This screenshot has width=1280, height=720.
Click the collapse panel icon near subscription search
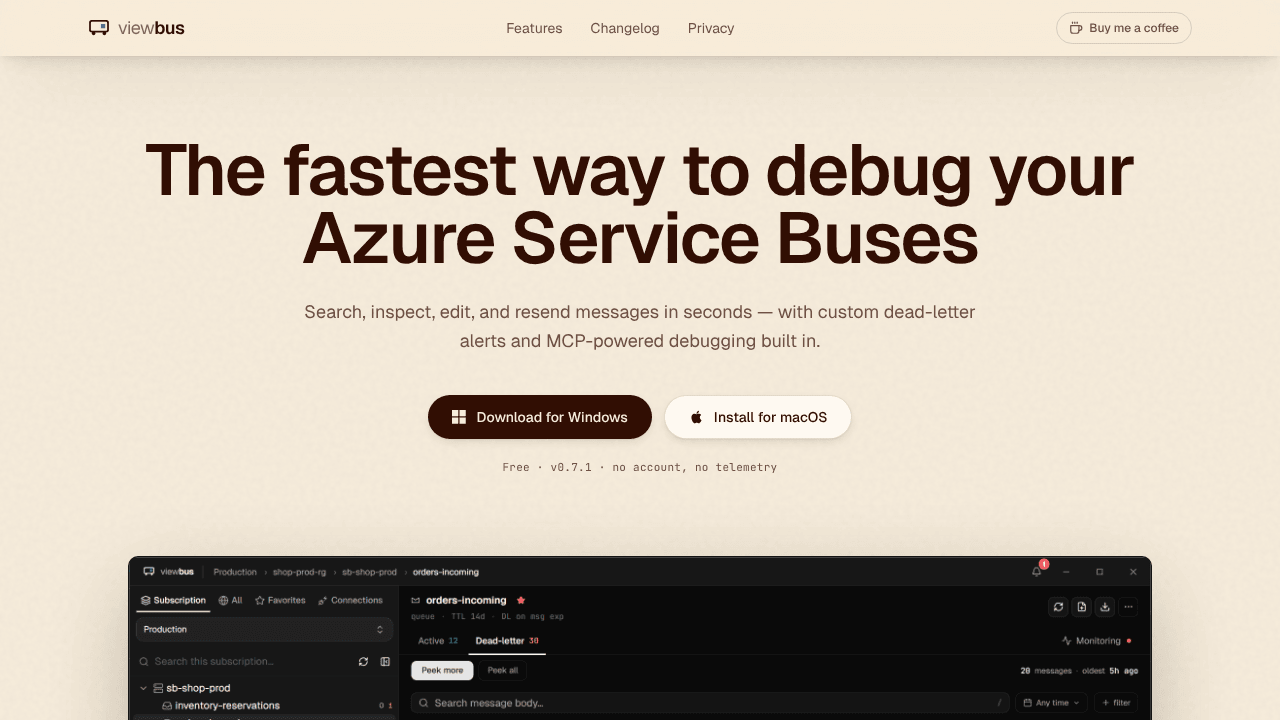(x=385, y=662)
